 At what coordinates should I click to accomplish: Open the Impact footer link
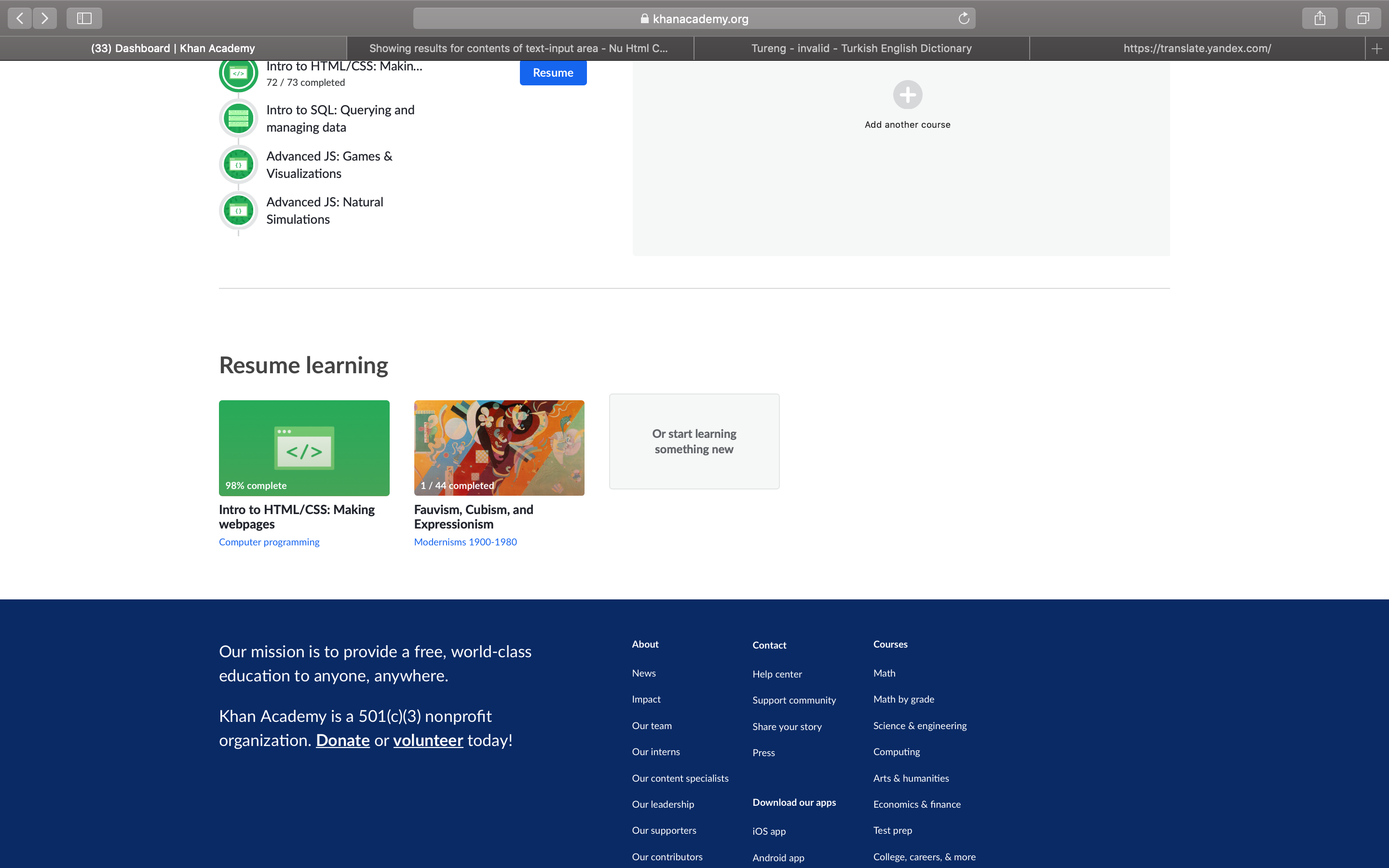pos(646,699)
